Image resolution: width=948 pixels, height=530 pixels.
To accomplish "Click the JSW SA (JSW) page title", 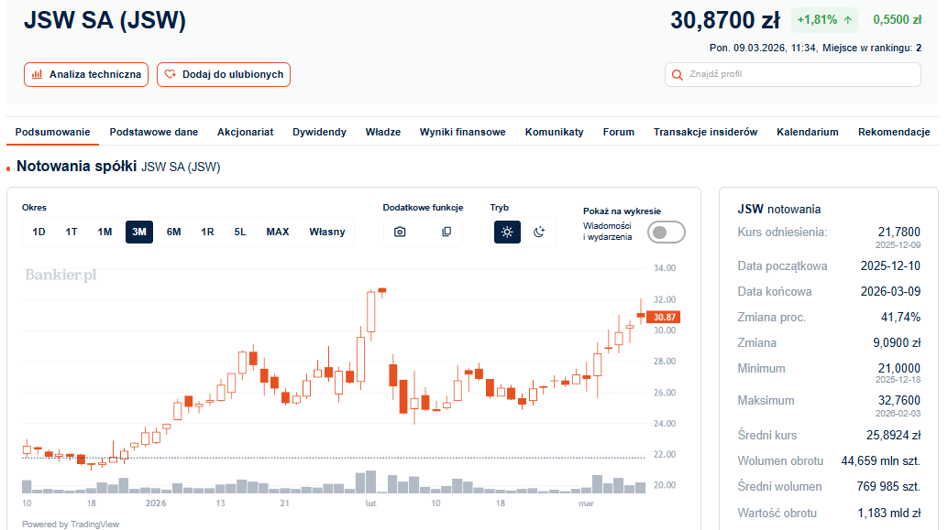I will [105, 20].
